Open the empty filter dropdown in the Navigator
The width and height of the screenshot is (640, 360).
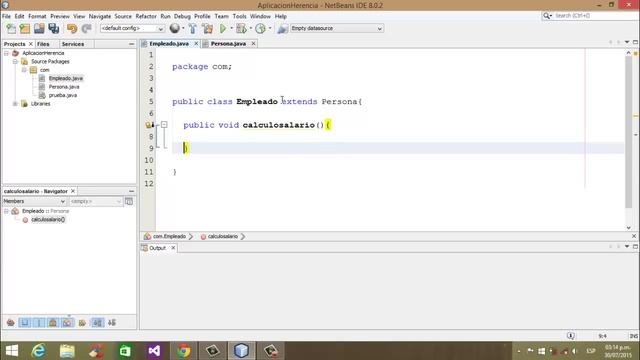tap(96, 201)
